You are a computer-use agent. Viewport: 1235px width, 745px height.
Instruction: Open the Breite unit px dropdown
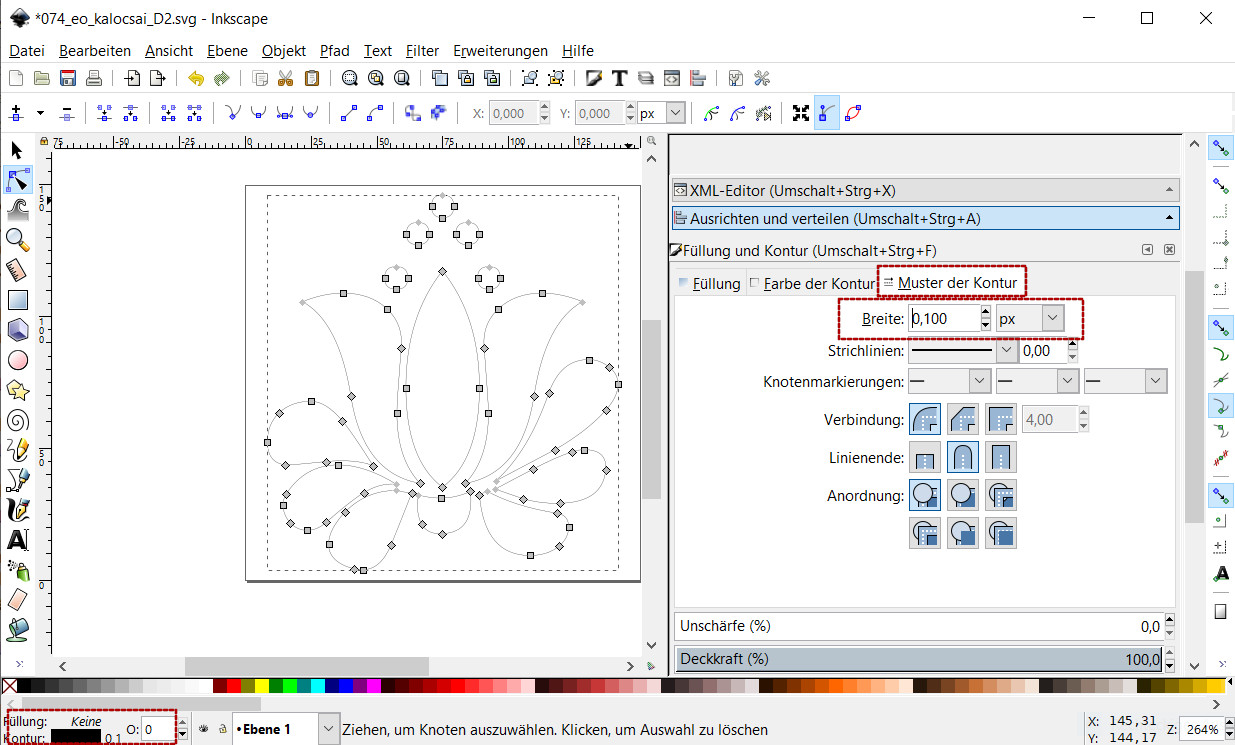click(x=1053, y=318)
